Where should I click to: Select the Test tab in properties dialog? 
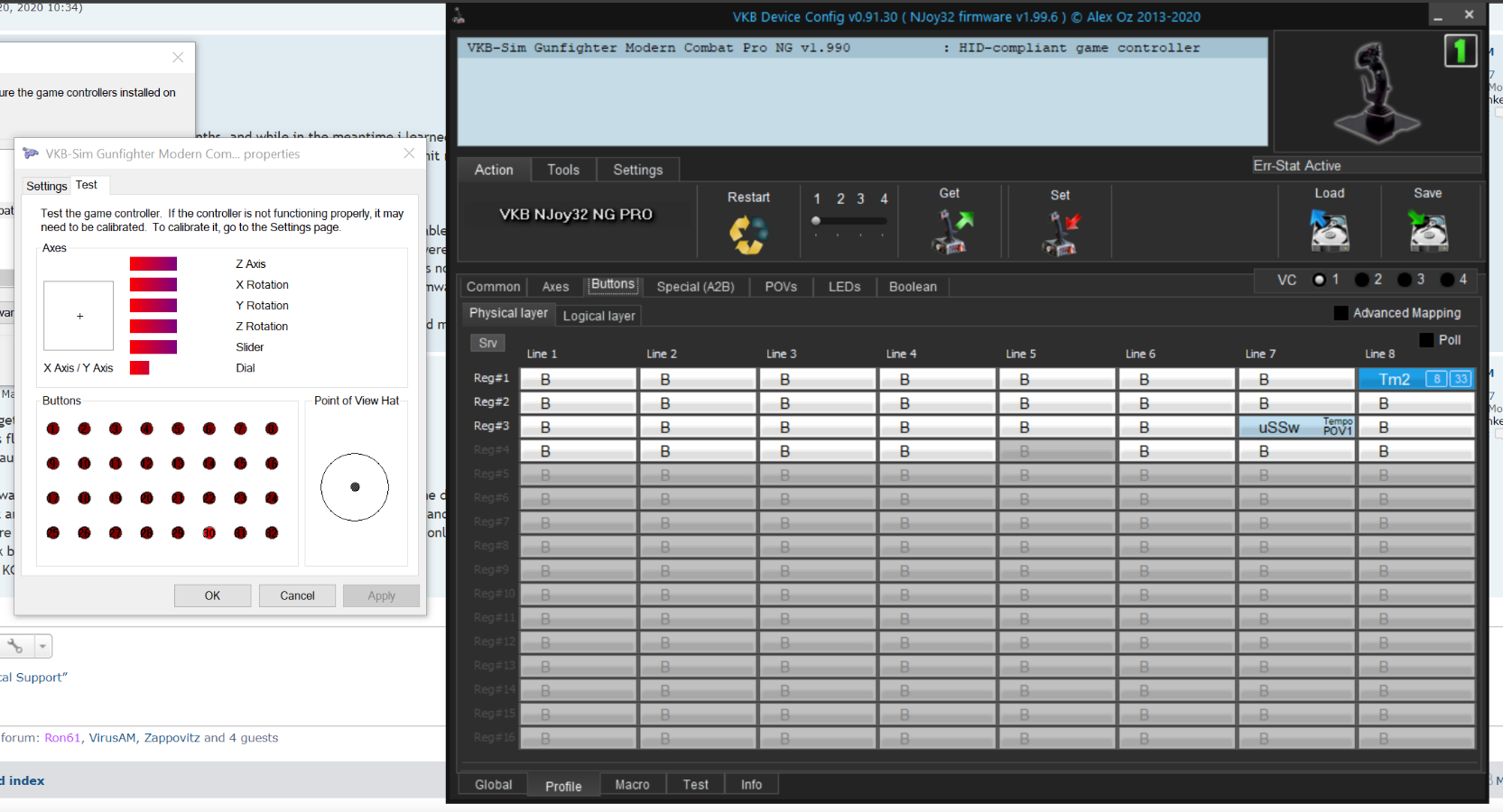[87, 185]
